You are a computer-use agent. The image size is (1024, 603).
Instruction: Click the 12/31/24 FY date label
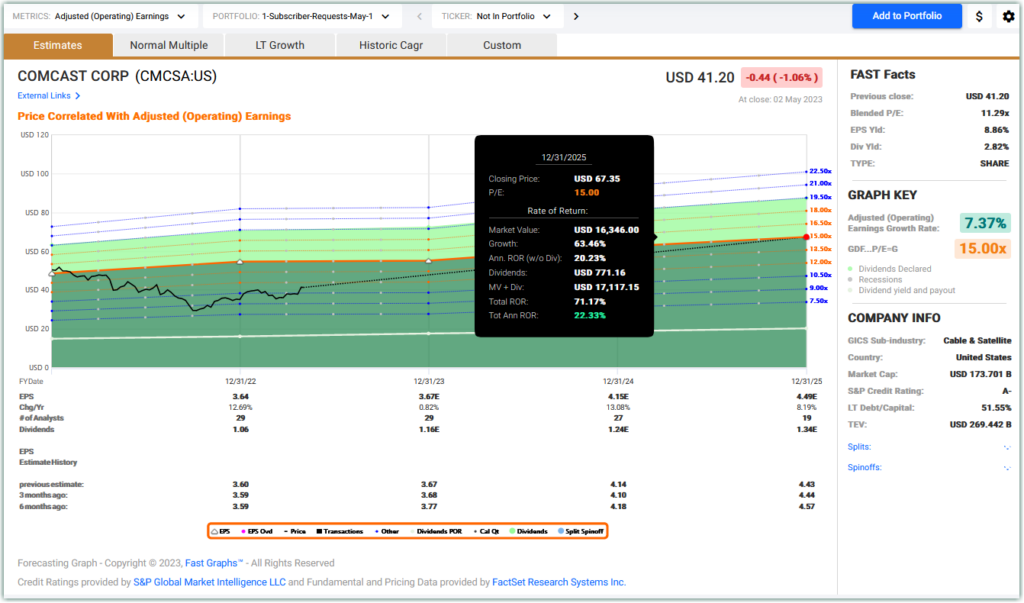[x=618, y=381]
